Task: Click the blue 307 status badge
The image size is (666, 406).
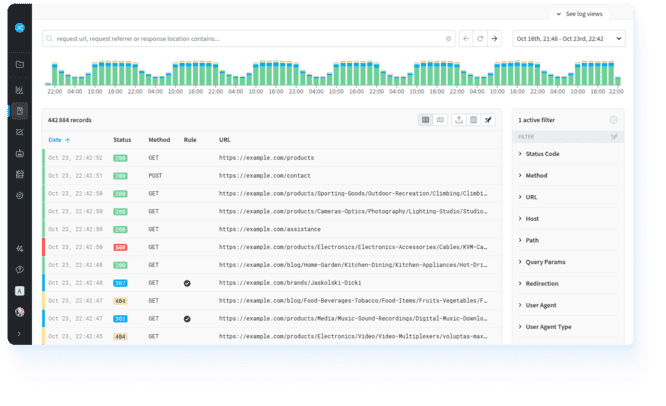Action: pyautogui.click(x=120, y=283)
